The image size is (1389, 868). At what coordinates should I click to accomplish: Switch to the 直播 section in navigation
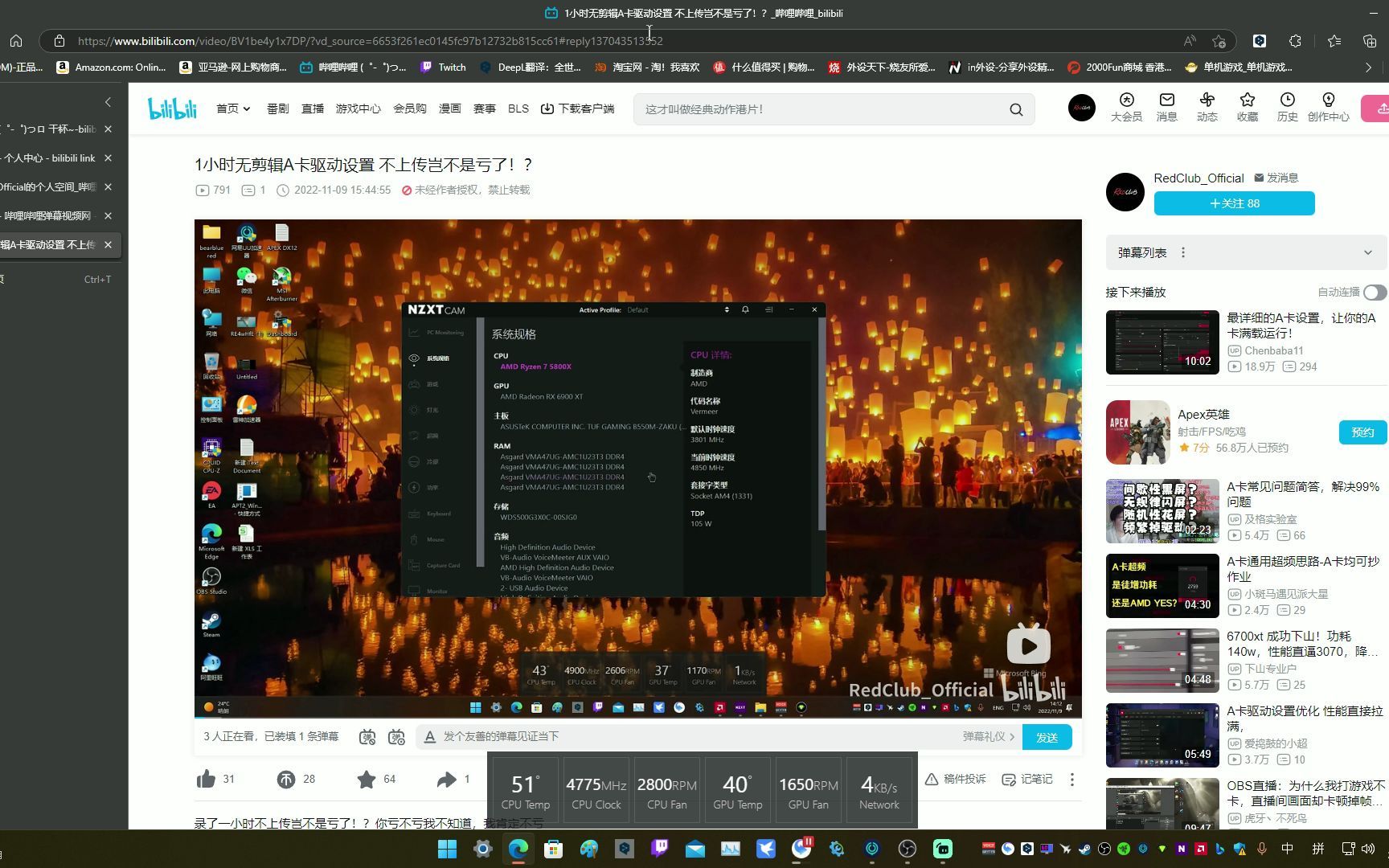[x=313, y=108]
